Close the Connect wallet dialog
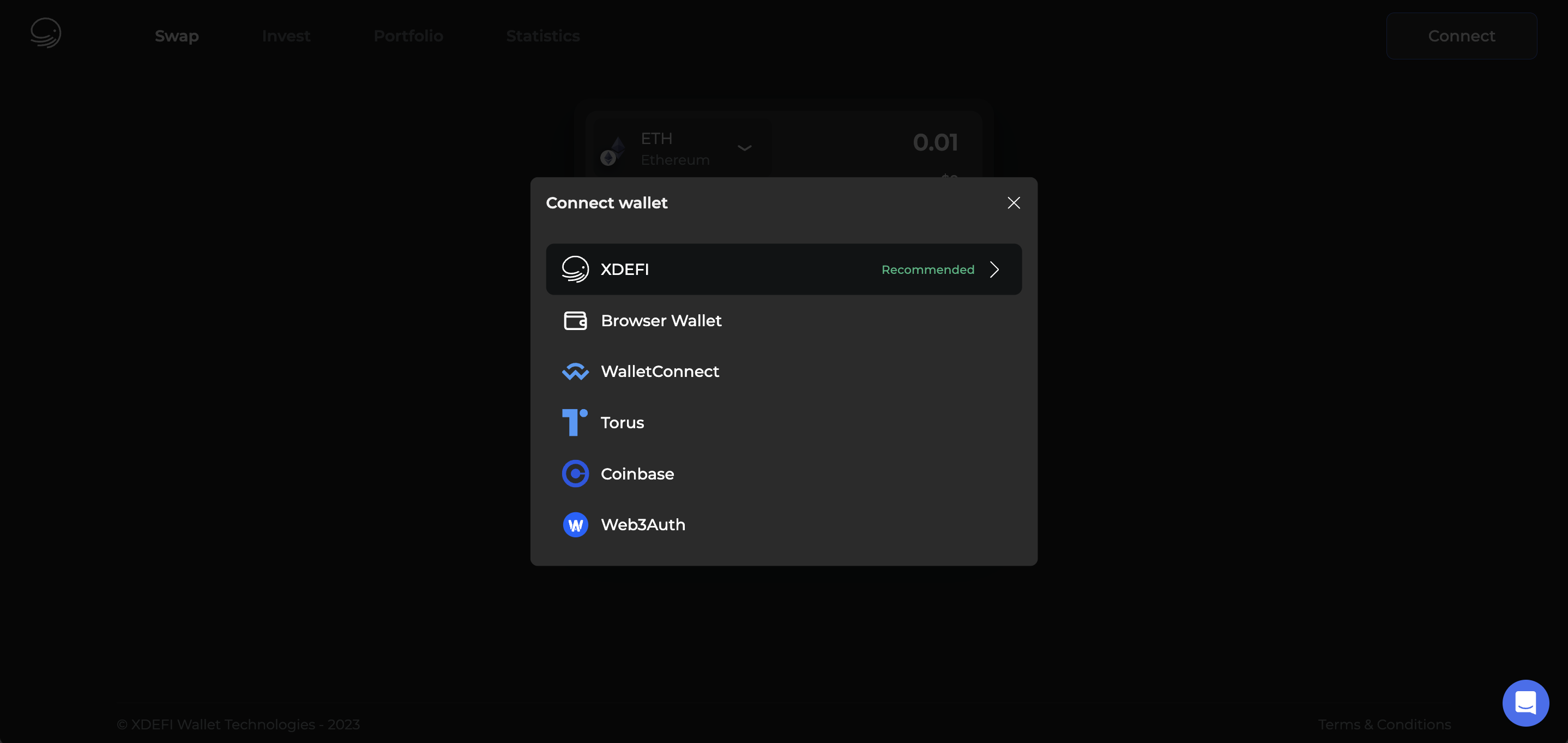This screenshot has width=1568, height=743. click(1013, 203)
